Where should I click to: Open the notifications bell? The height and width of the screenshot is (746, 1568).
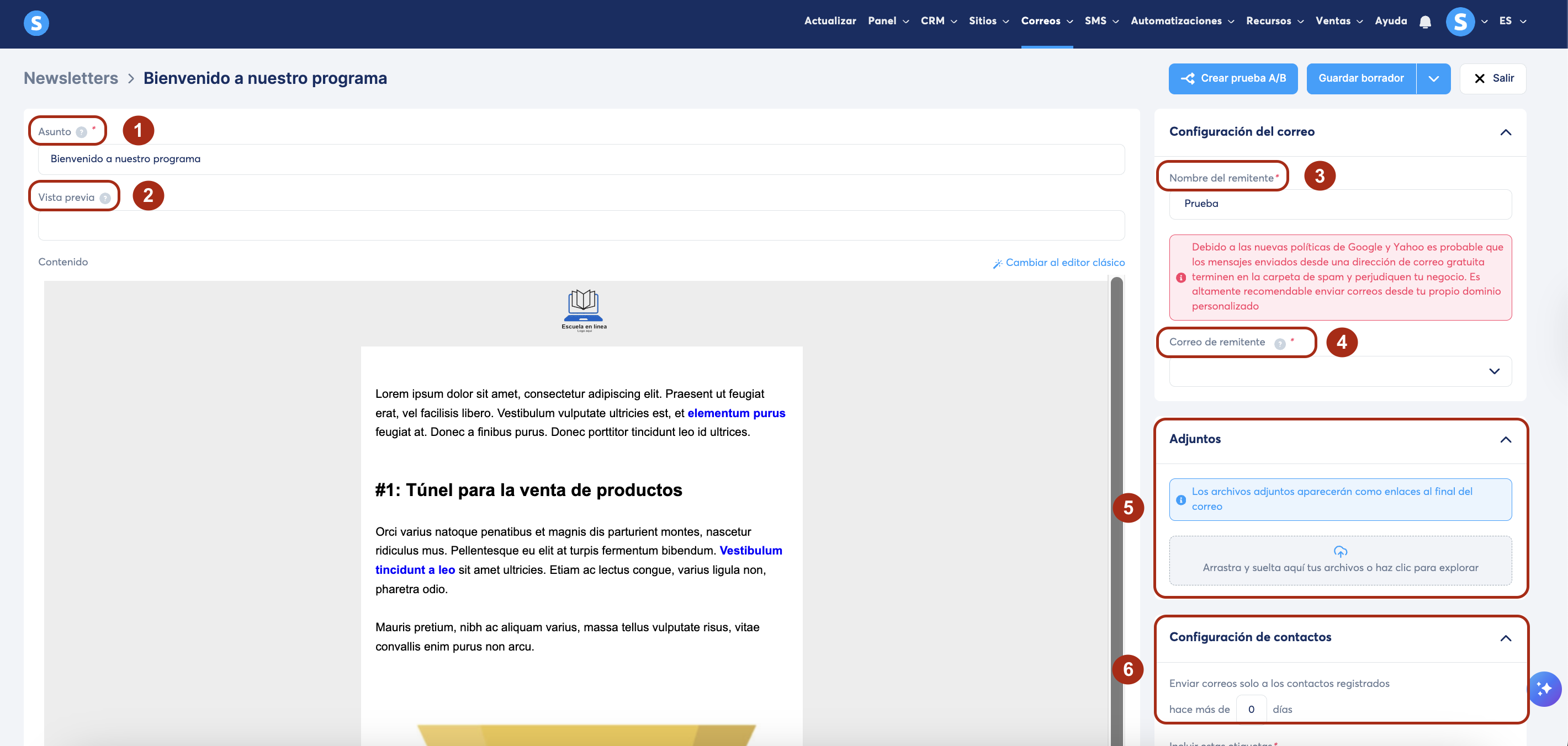pos(1425,23)
